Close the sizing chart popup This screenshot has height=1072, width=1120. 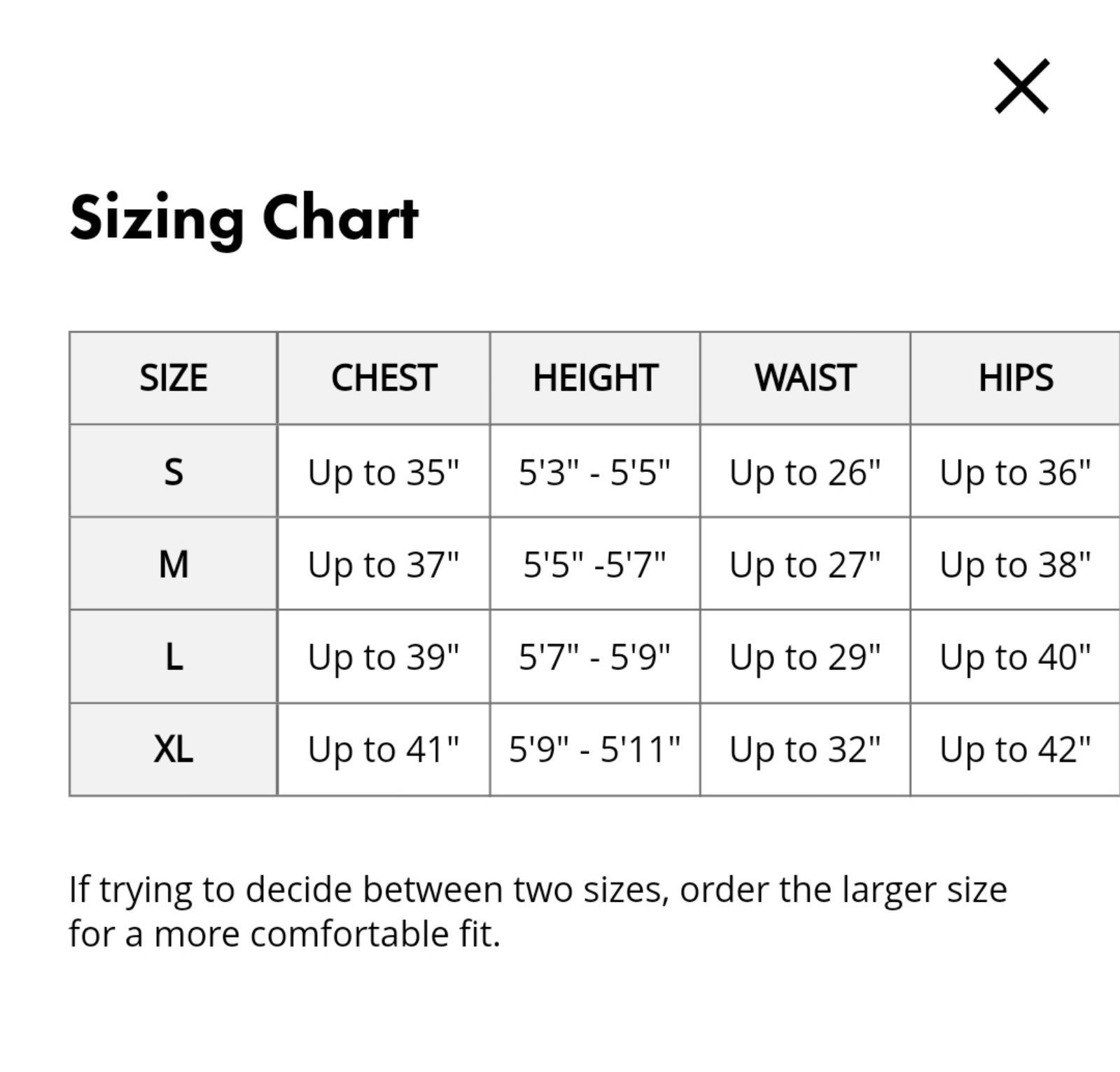pyautogui.click(x=1021, y=86)
